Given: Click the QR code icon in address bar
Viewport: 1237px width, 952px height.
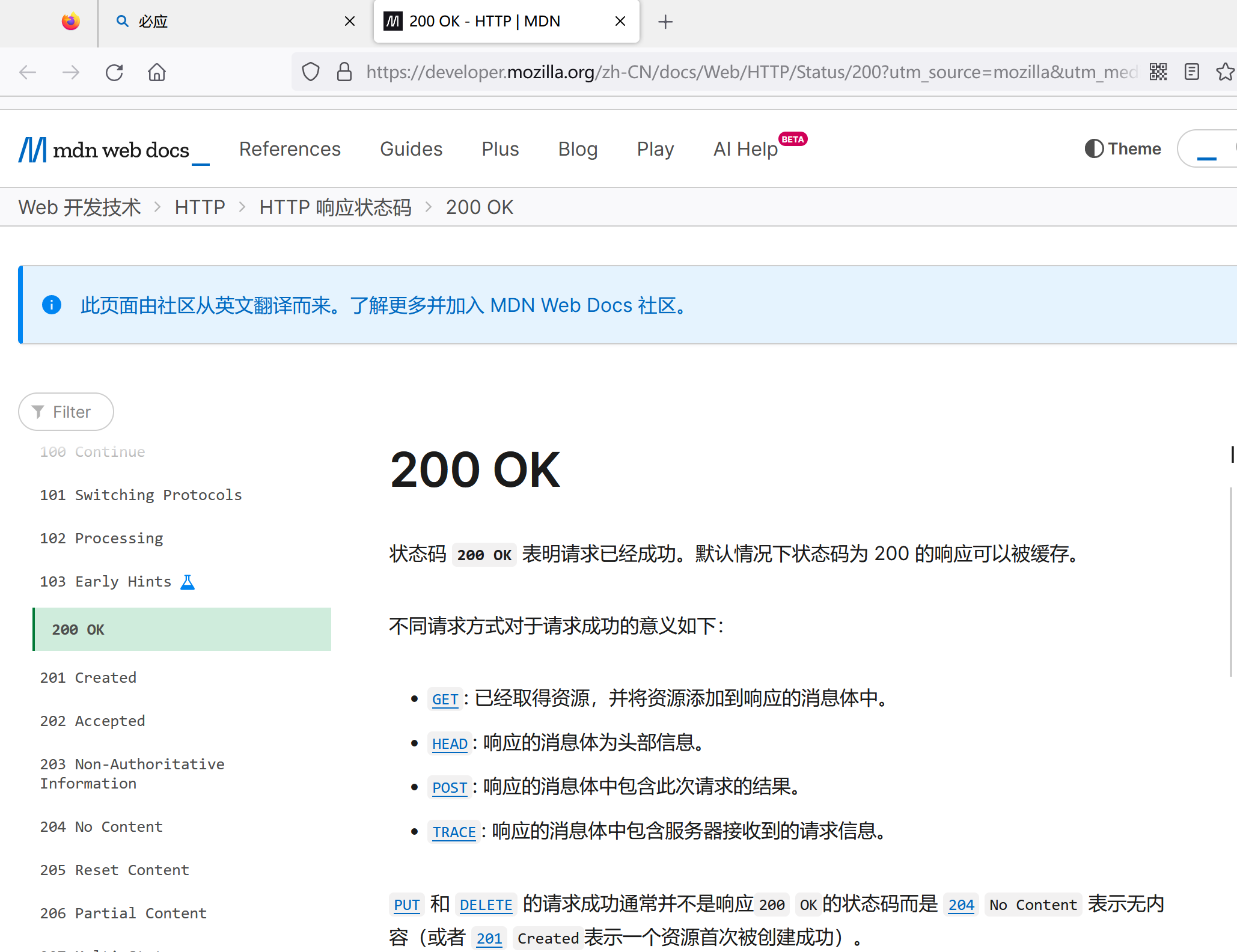Looking at the screenshot, I should (1158, 72).
